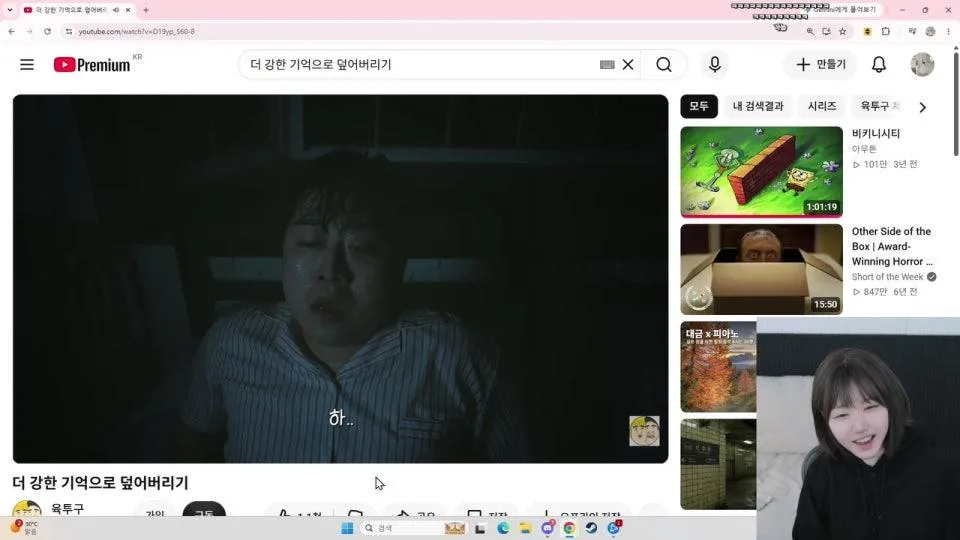Open the Chrome three-dot menu
Screen dimensions: 960x540
pyautogui.click(x=948, y=31)
